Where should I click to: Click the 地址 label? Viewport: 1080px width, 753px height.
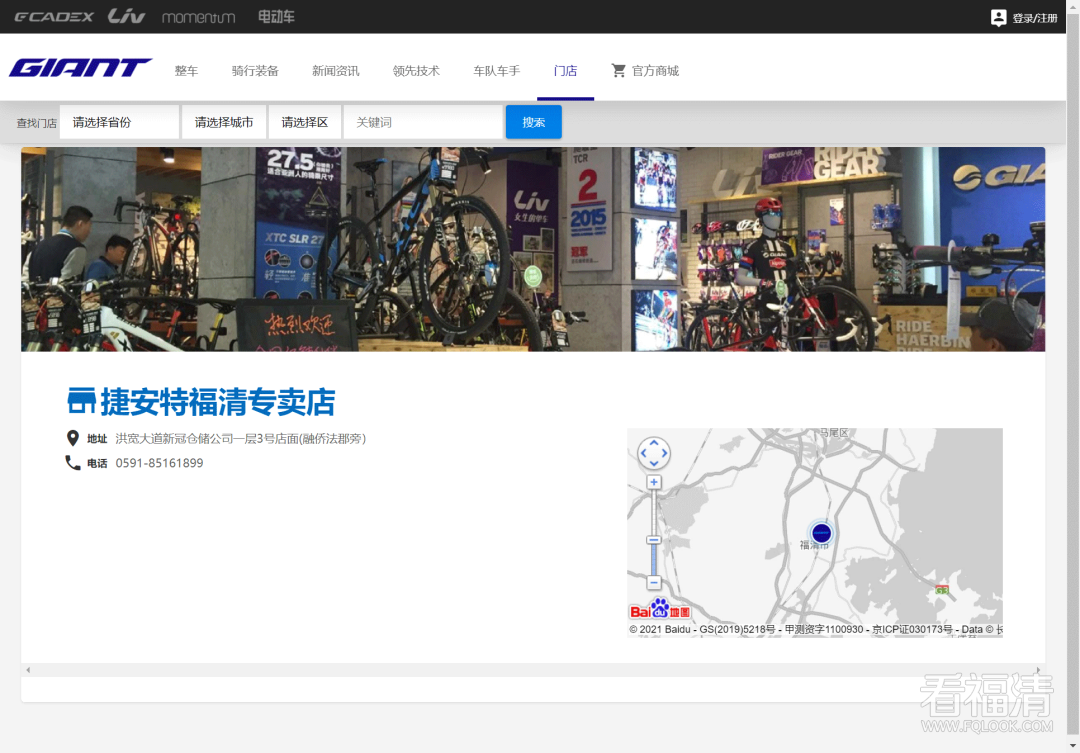97,439
